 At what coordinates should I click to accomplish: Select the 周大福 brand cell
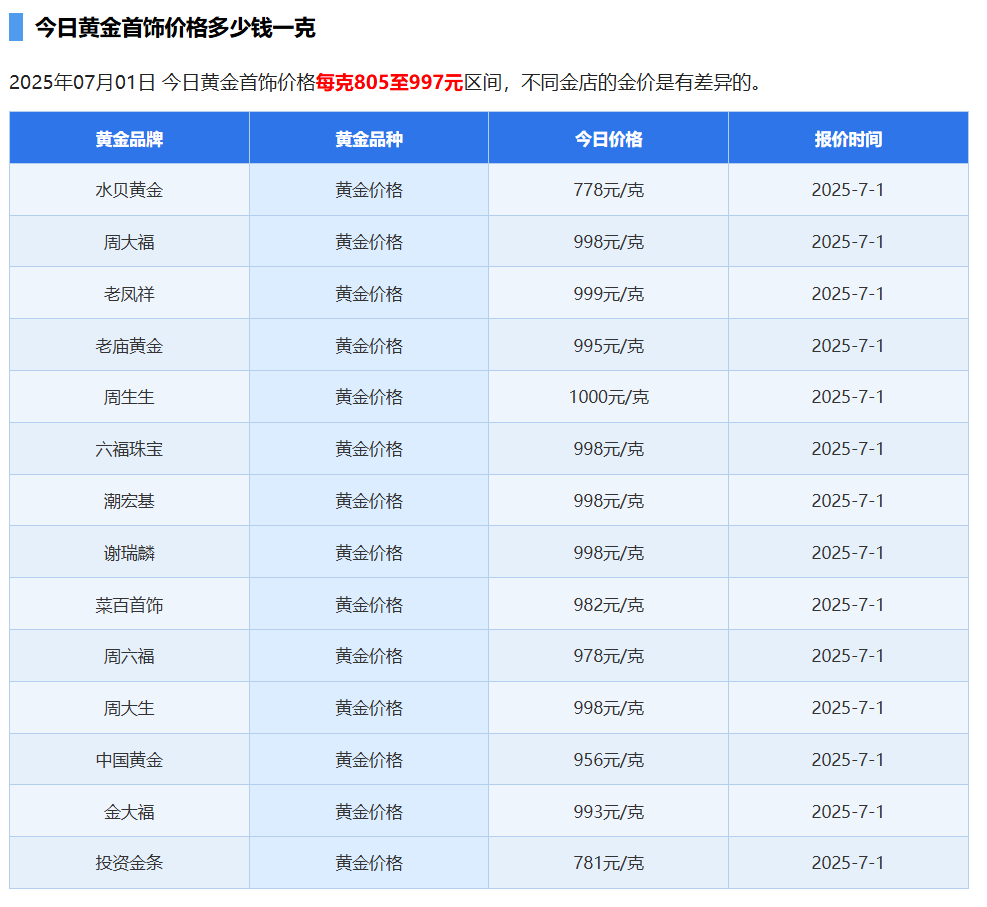129,242
